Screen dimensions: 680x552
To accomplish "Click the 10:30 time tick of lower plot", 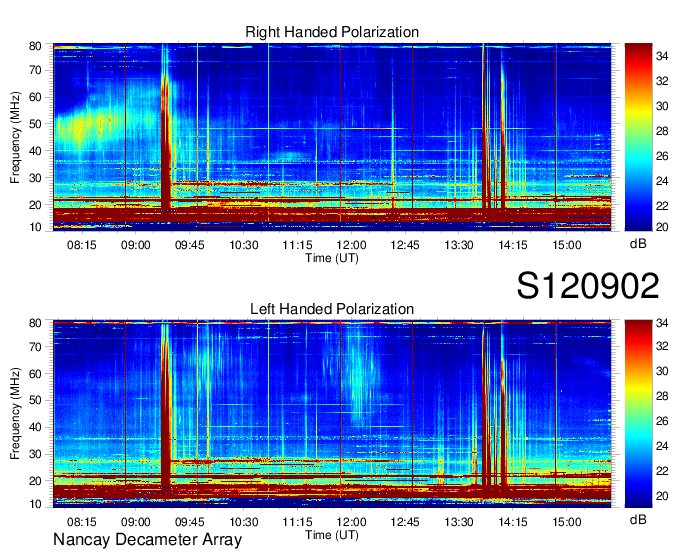I will [x=243, y=522].
